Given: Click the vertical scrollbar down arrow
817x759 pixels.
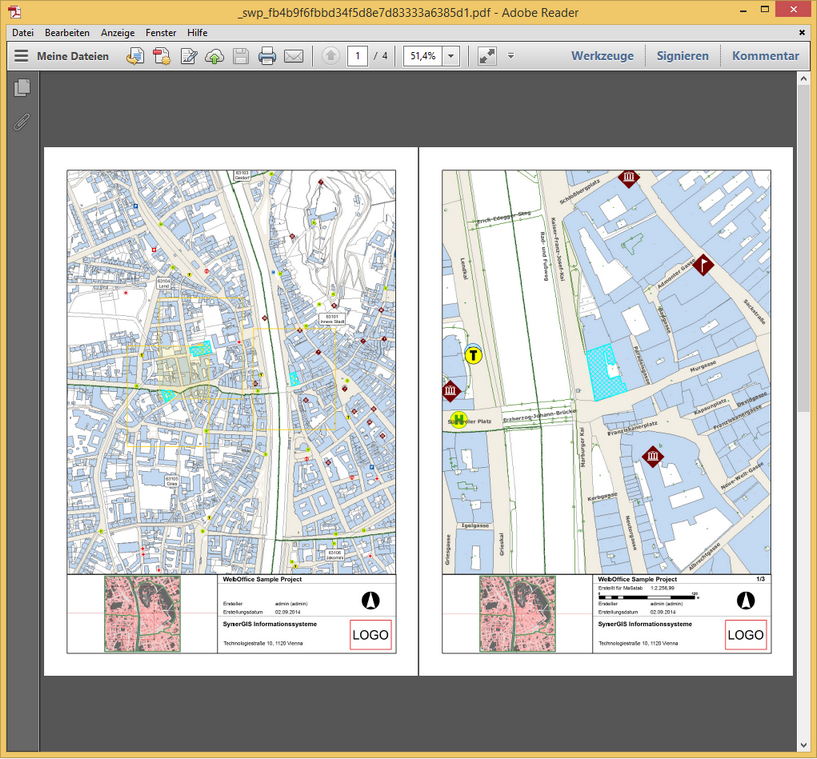Looking at the screenshot, I should point(805,743).
